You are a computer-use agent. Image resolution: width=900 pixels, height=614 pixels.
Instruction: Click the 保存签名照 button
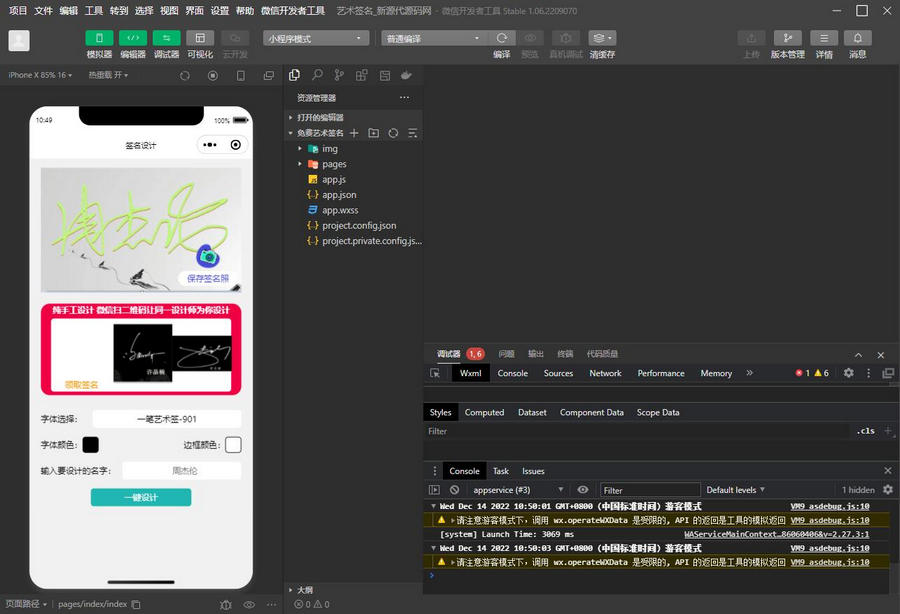(208, 278)
